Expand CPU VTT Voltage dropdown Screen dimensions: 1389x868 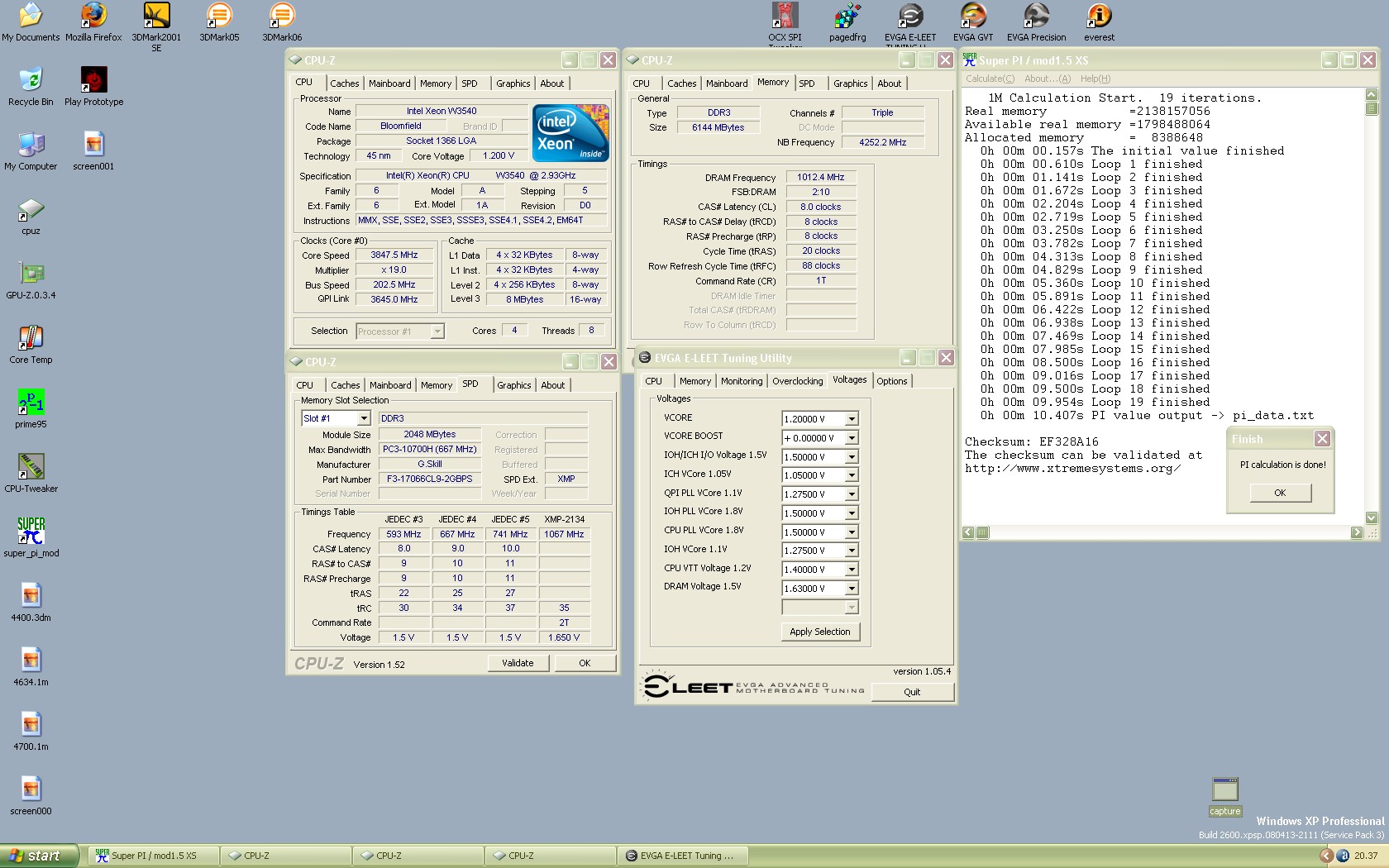[x=852, y=570]
